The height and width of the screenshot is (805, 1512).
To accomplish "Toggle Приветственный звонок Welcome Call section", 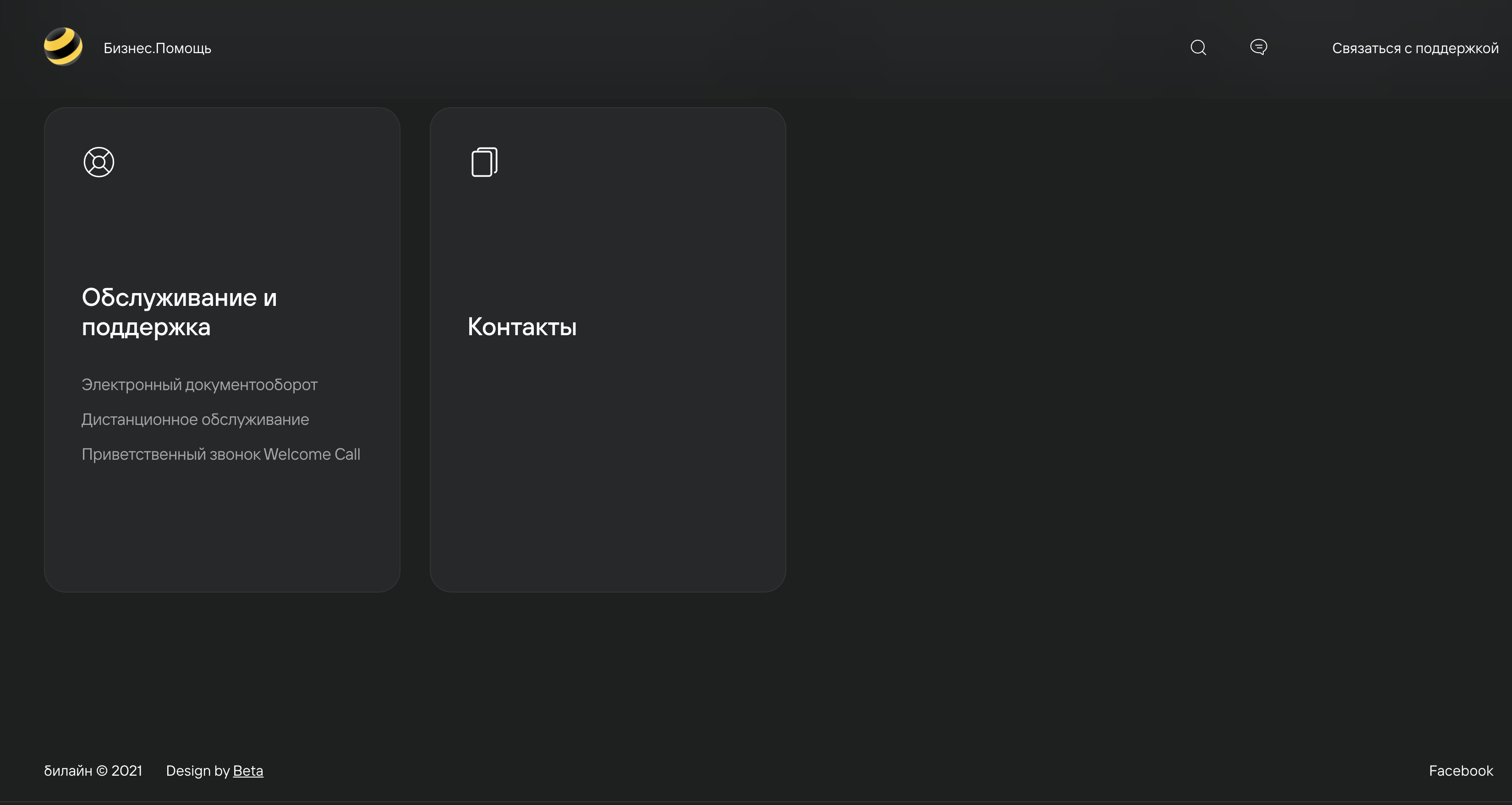I will click(x=221, y=454).
